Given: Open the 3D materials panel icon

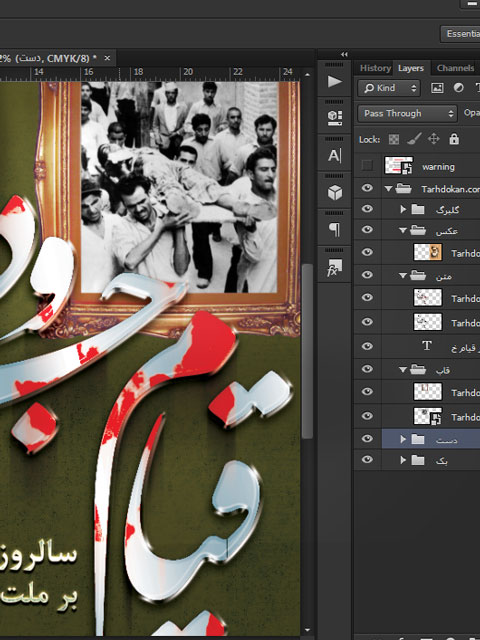Looking at the screenshot, I should [334, 118].
